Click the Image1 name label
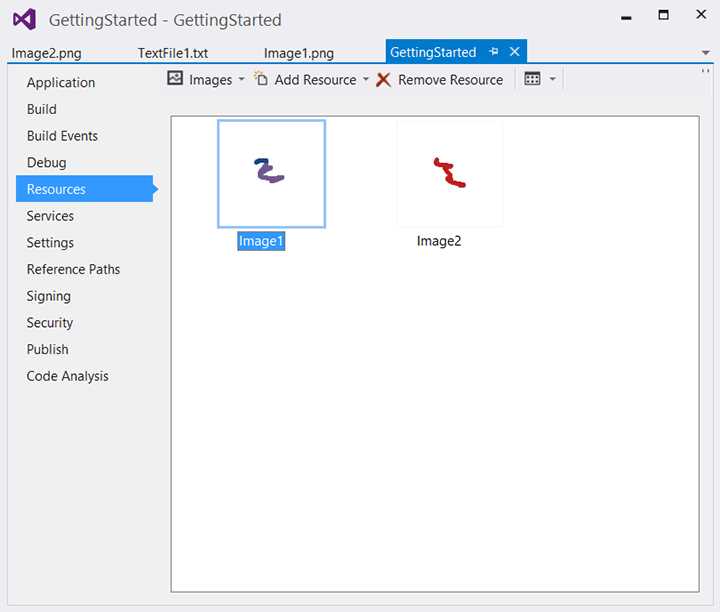Screen dimensions: 720x612 [x=261, y=241]
